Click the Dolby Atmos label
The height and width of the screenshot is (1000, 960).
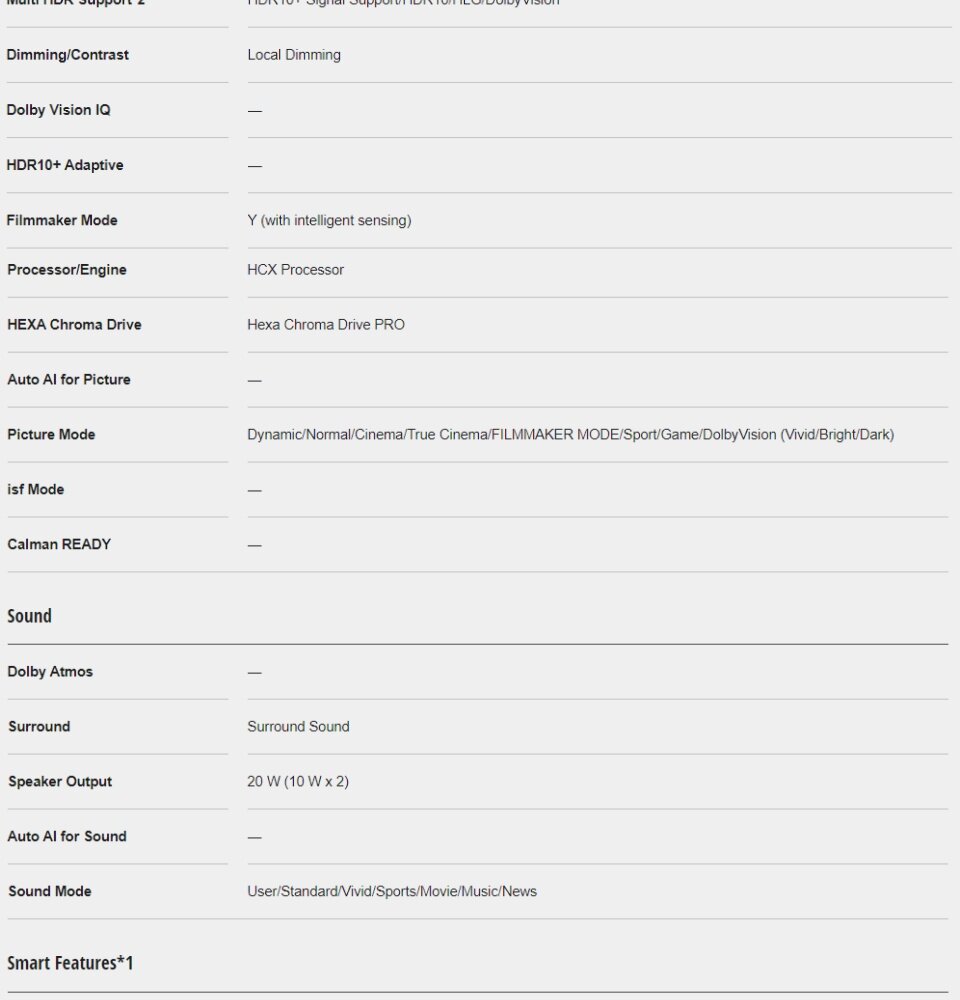point(50,672)
